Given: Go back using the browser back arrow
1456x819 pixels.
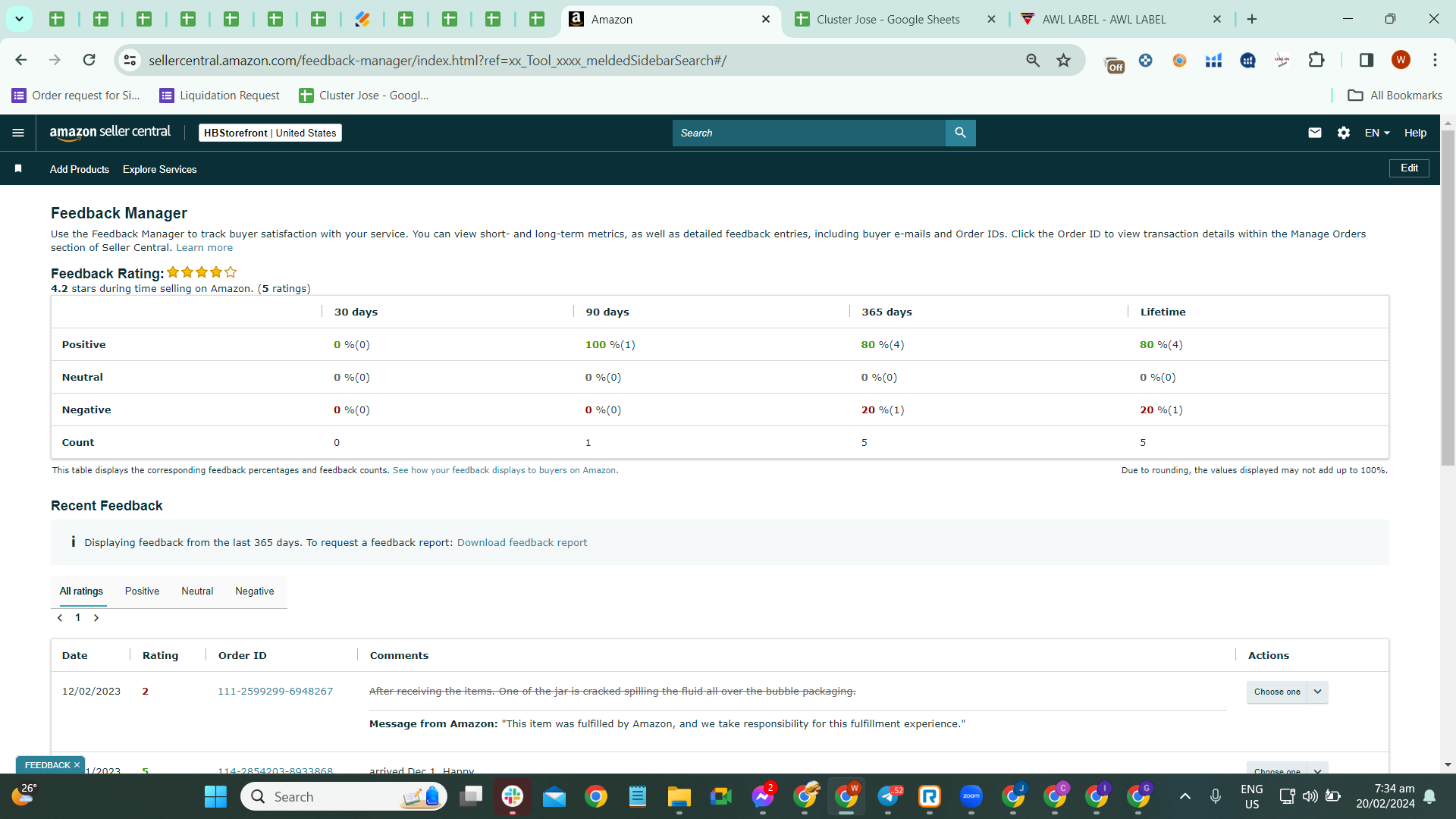Looking at the screenshot, I should [x=21, y=60].
